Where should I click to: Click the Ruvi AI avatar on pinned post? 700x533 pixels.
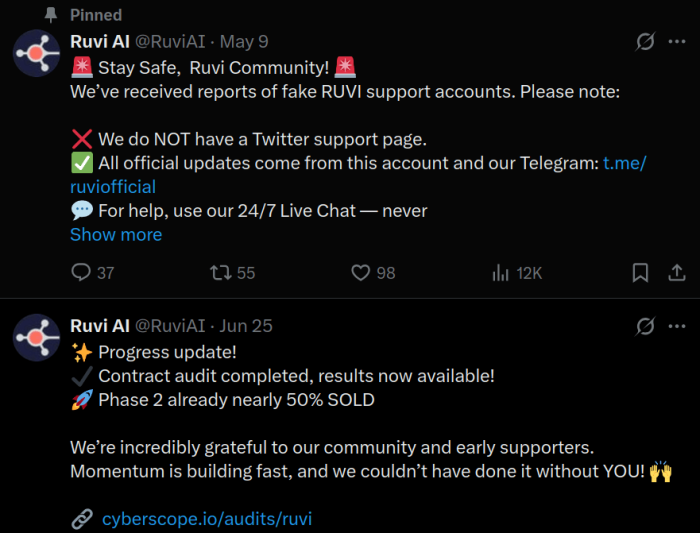[37, 54]
